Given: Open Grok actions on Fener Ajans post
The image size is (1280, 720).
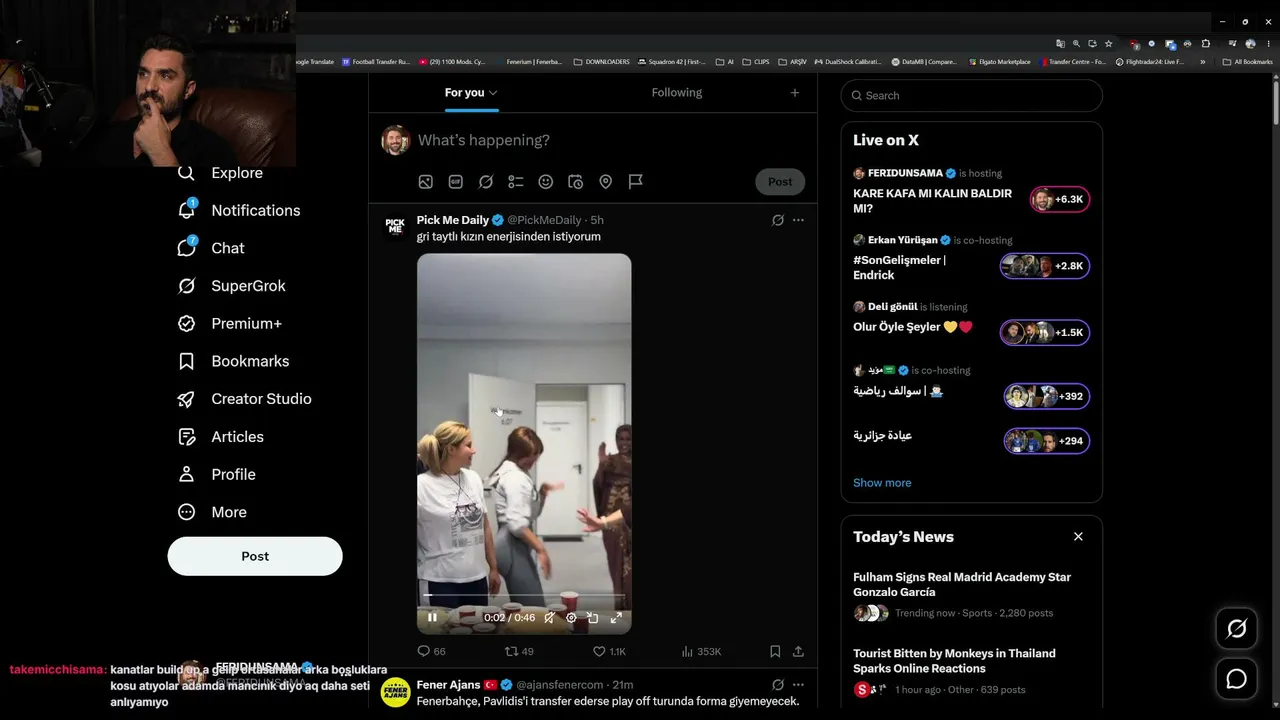Looking at the screenshot, I should click(778, 685).
